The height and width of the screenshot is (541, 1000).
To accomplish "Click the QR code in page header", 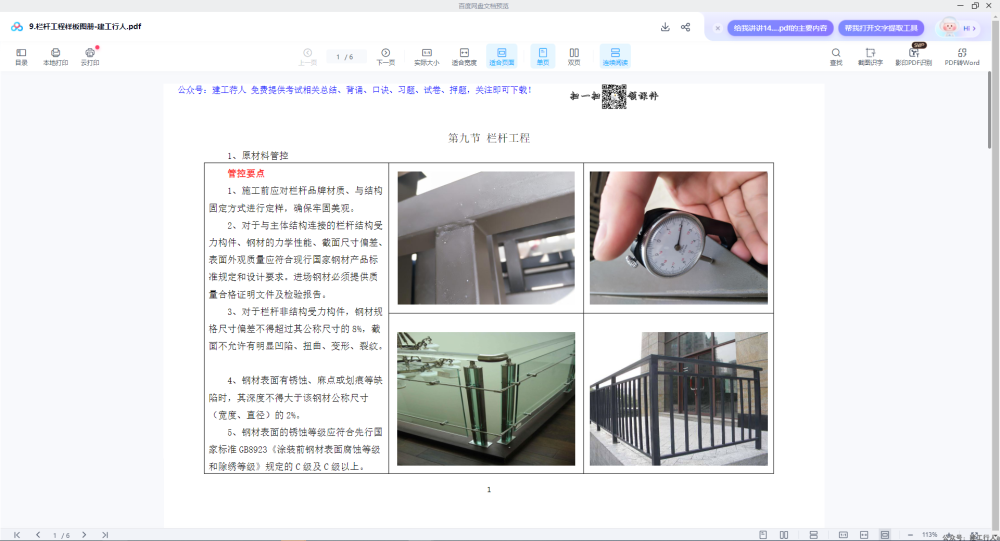I will coord(614,96).
